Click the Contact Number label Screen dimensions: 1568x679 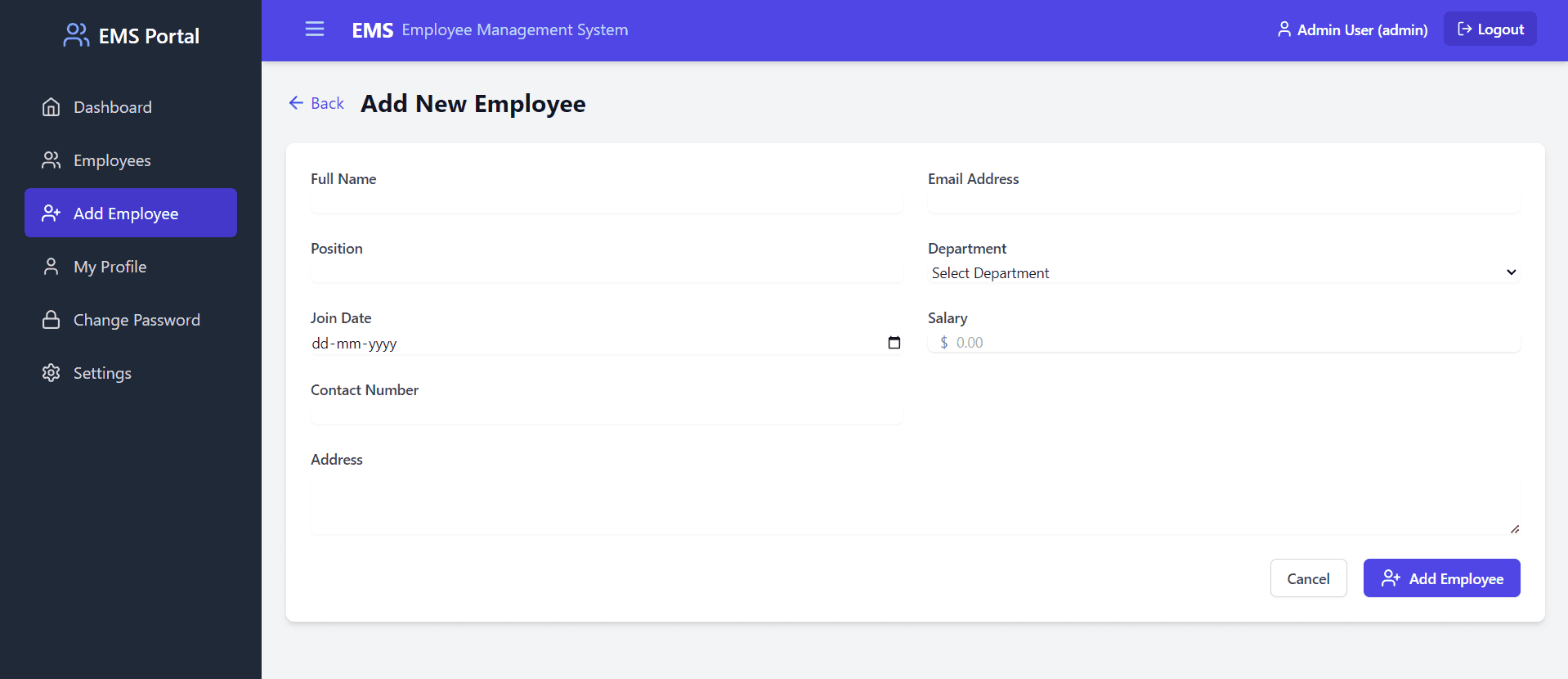(365, 390)
